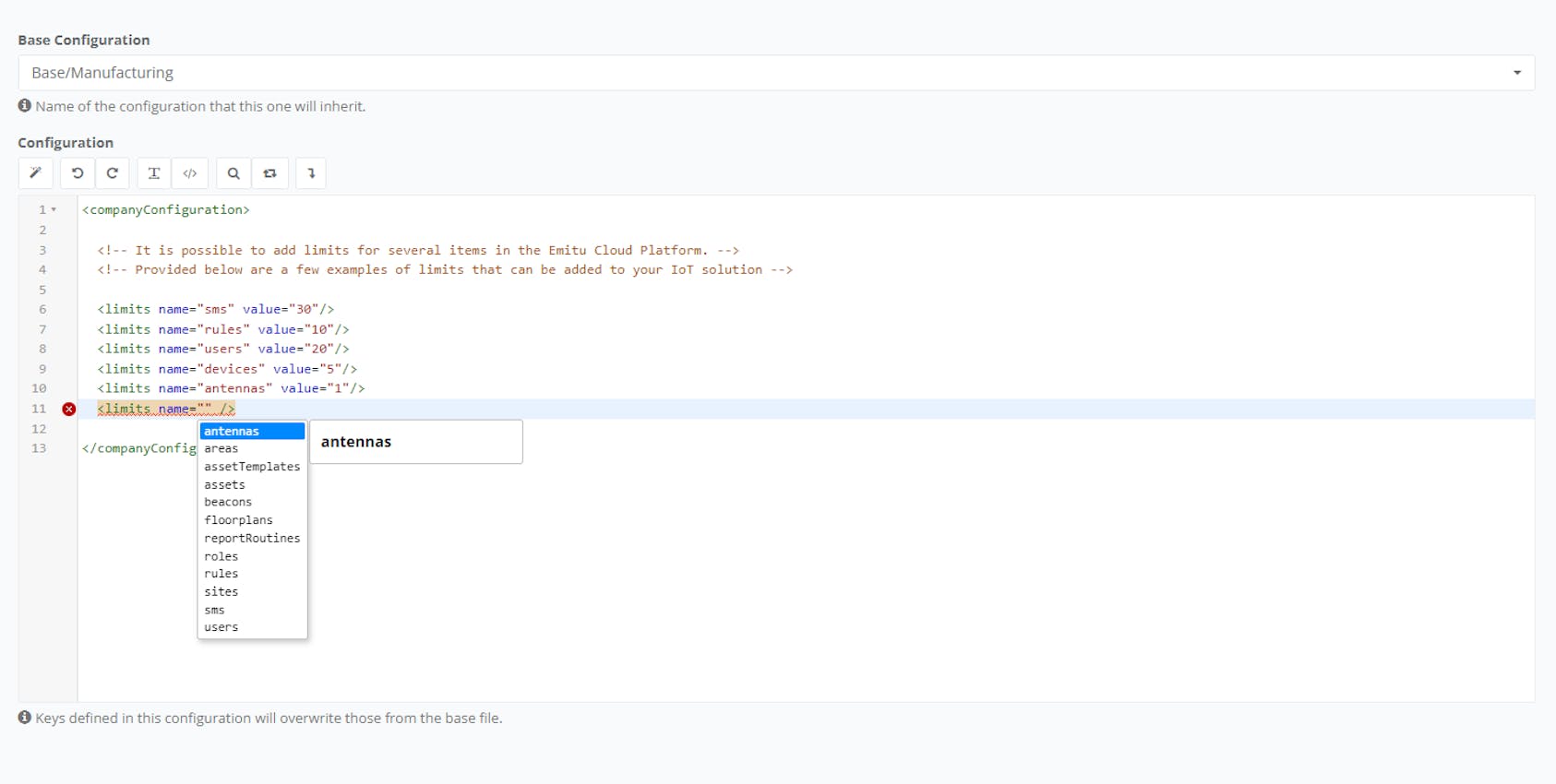1556x784 pixels.
Task: Click the go-to-line down arrow icon
Action: [x=311, y=173]
